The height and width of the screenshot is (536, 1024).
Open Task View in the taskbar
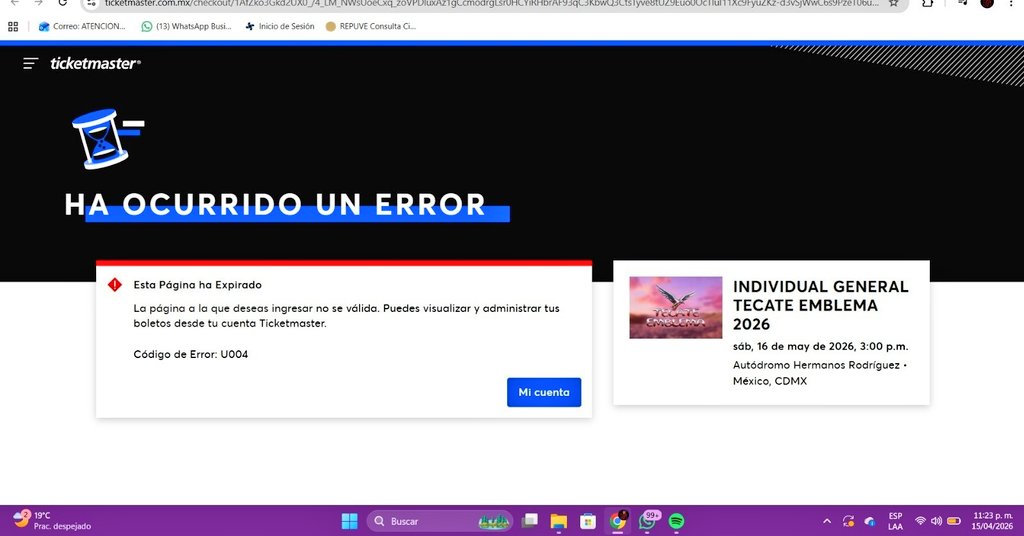tap(530, 521)
